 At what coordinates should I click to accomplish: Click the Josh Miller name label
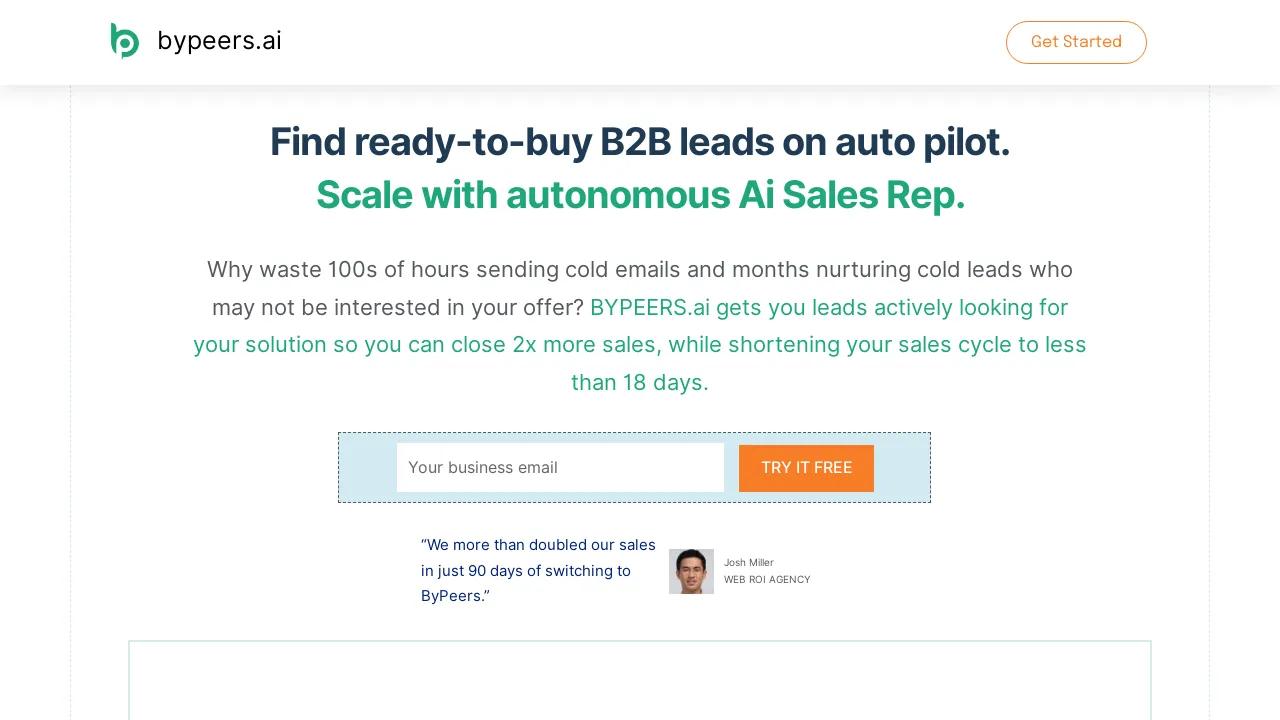pyautogui.click(x=749, y=562)
